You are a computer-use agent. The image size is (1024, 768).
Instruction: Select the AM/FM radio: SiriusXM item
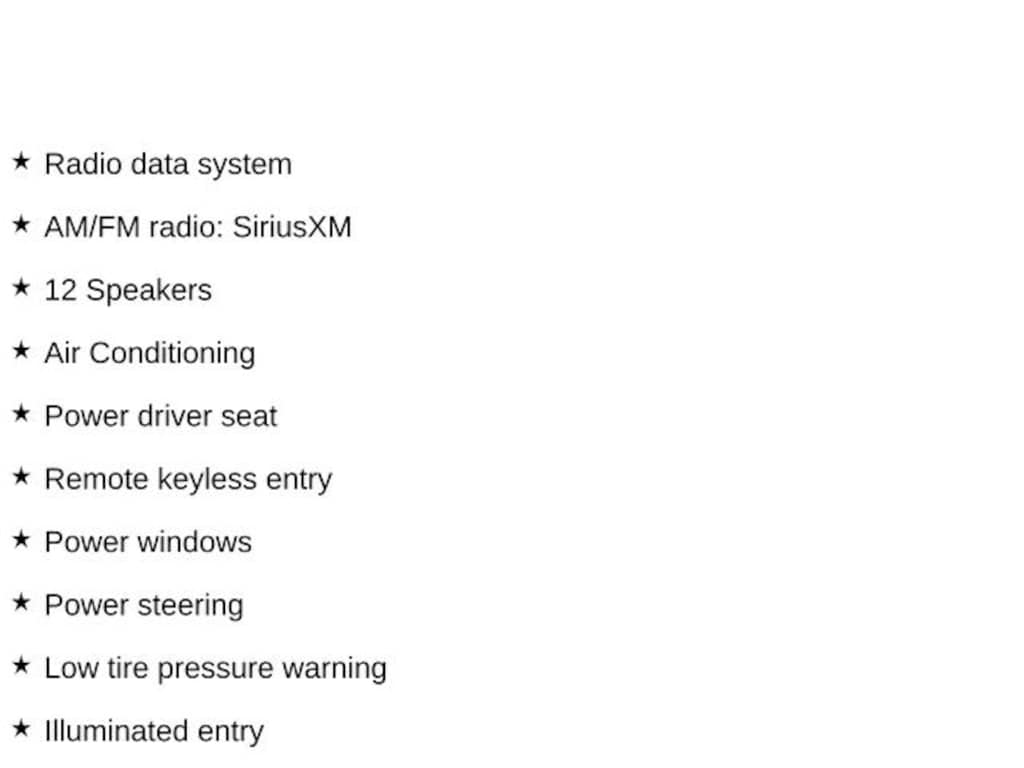tap(198, 227)
